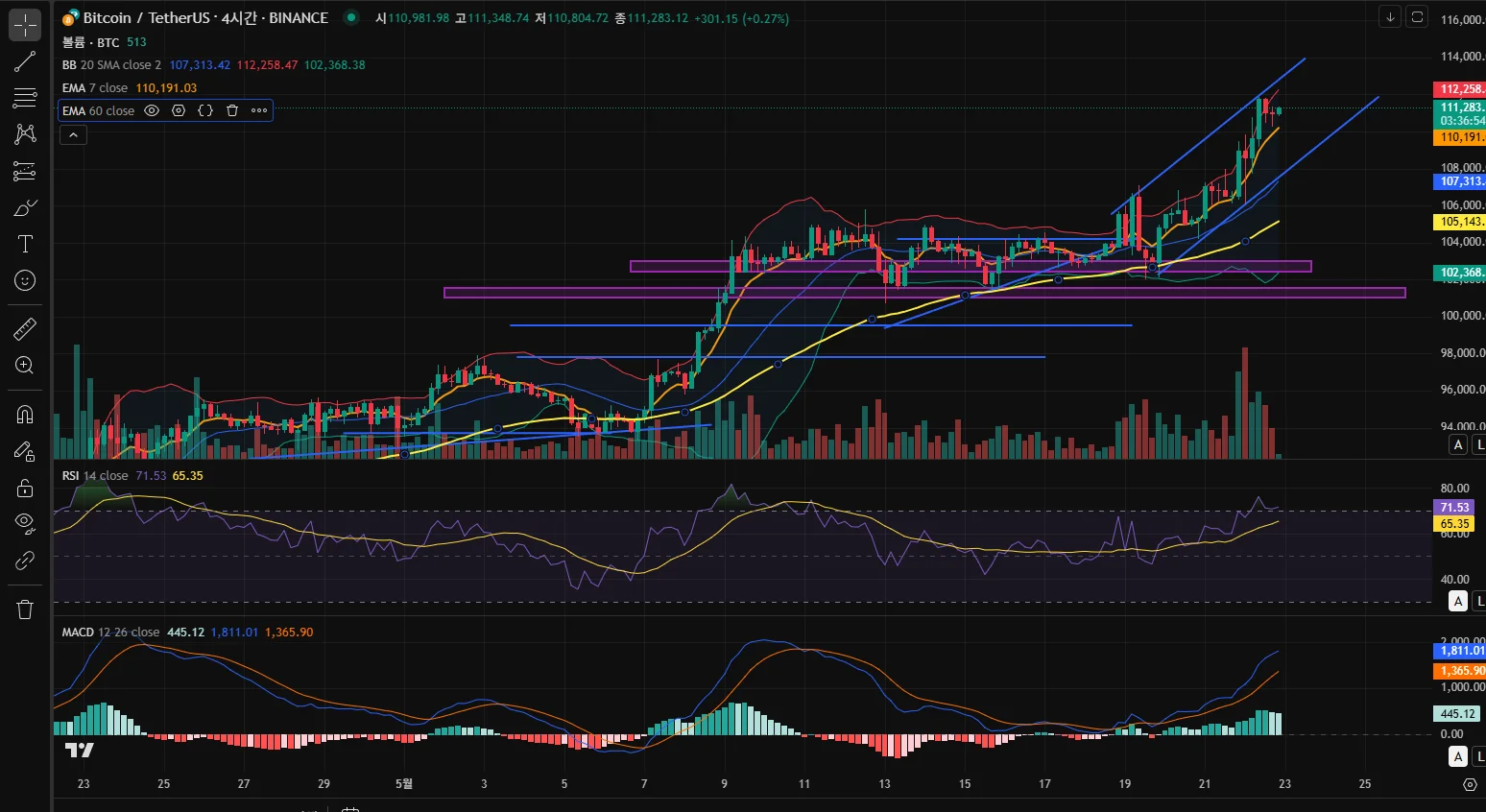Click the green market status dot

351,16
